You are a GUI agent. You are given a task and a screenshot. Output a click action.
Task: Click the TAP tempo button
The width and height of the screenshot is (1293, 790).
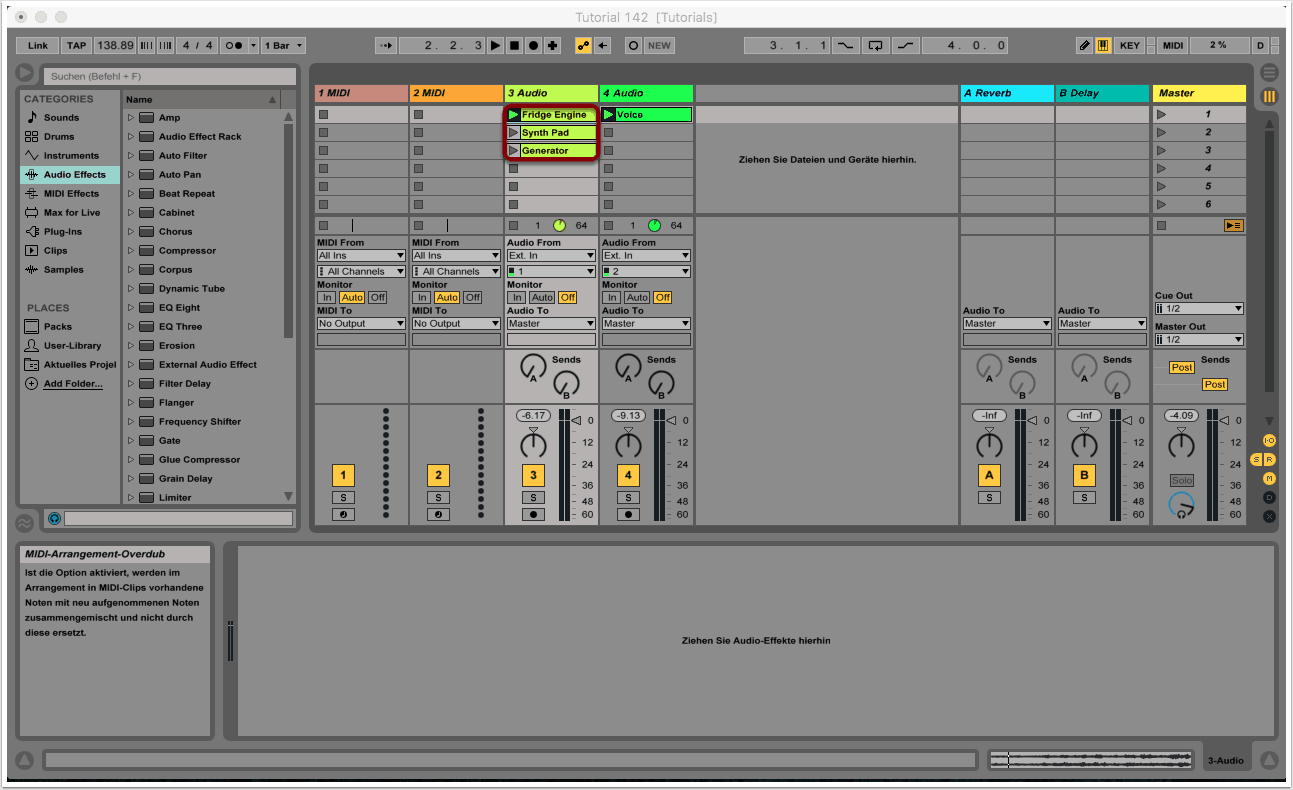click(76, 45)
